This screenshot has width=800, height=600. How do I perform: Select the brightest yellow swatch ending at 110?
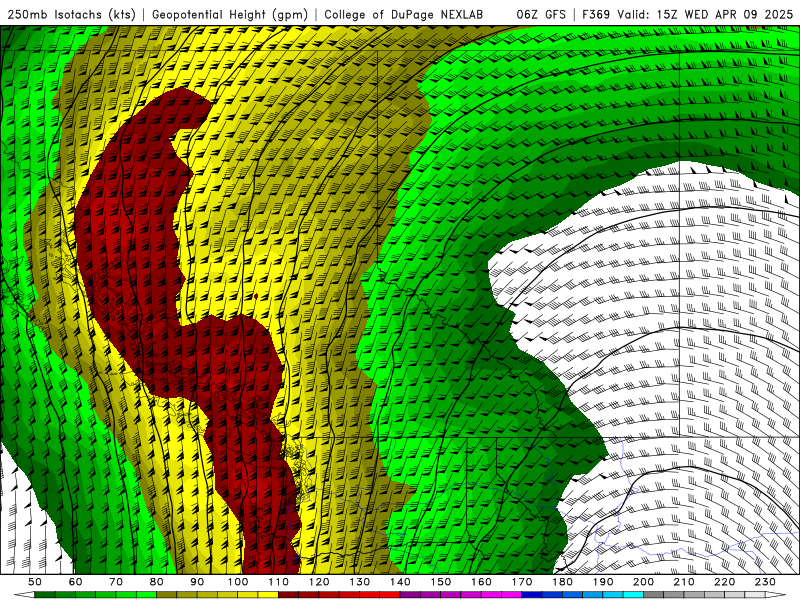tap(268, 595)
